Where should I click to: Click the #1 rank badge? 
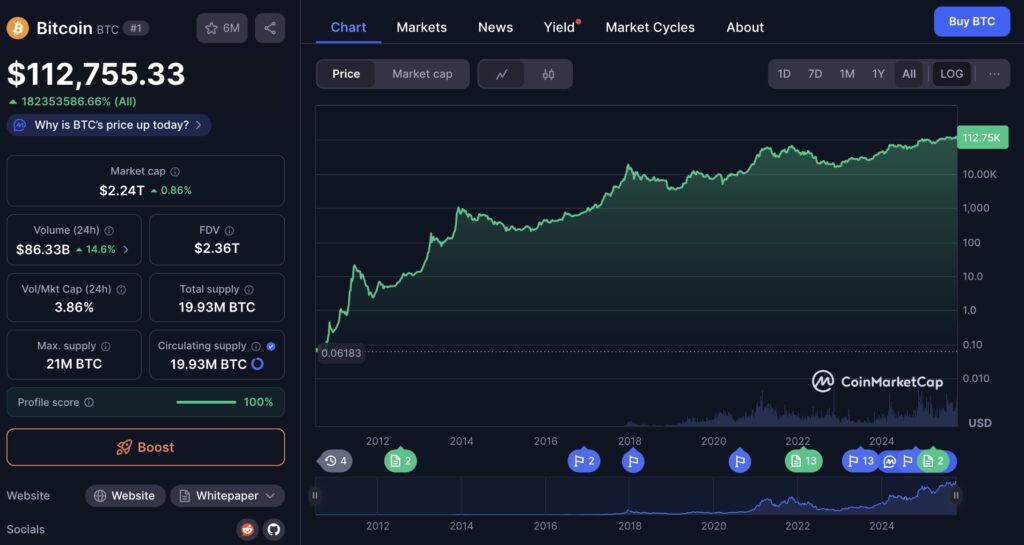(x=136, y=28)
